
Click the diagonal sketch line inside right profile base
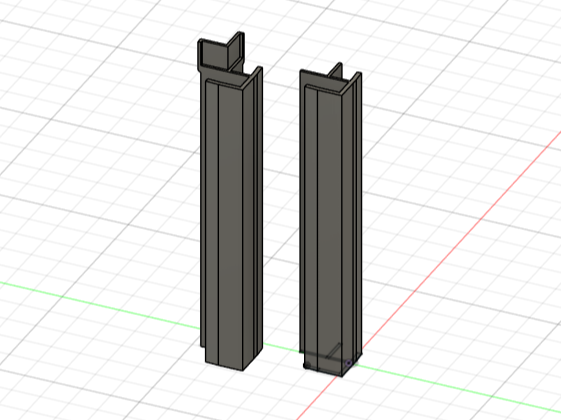coord(334,351)
